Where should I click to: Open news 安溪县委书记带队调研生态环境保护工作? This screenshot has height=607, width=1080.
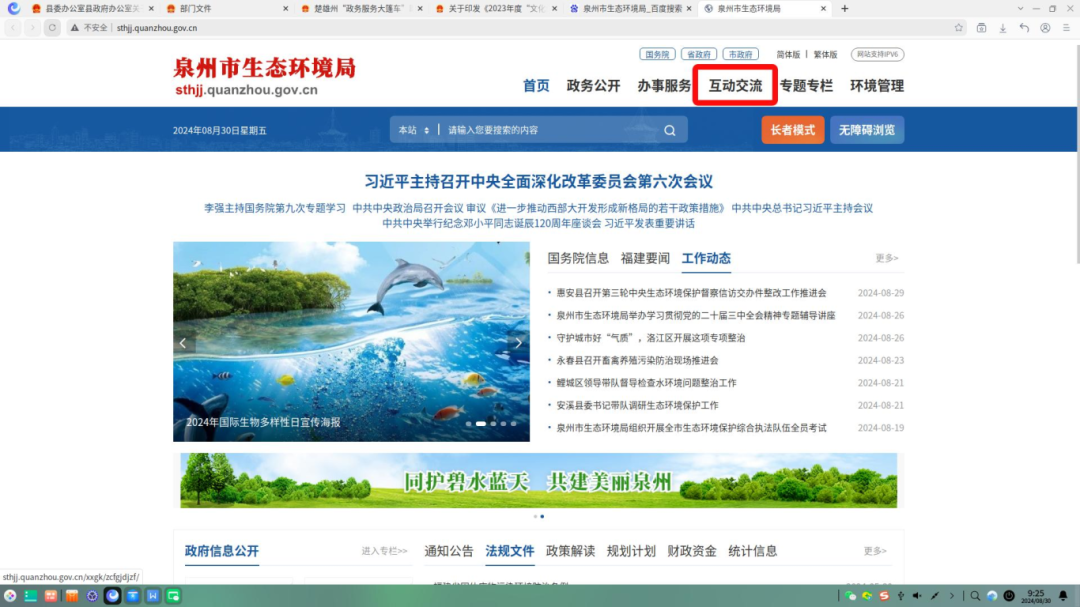[x=637, y=405]
